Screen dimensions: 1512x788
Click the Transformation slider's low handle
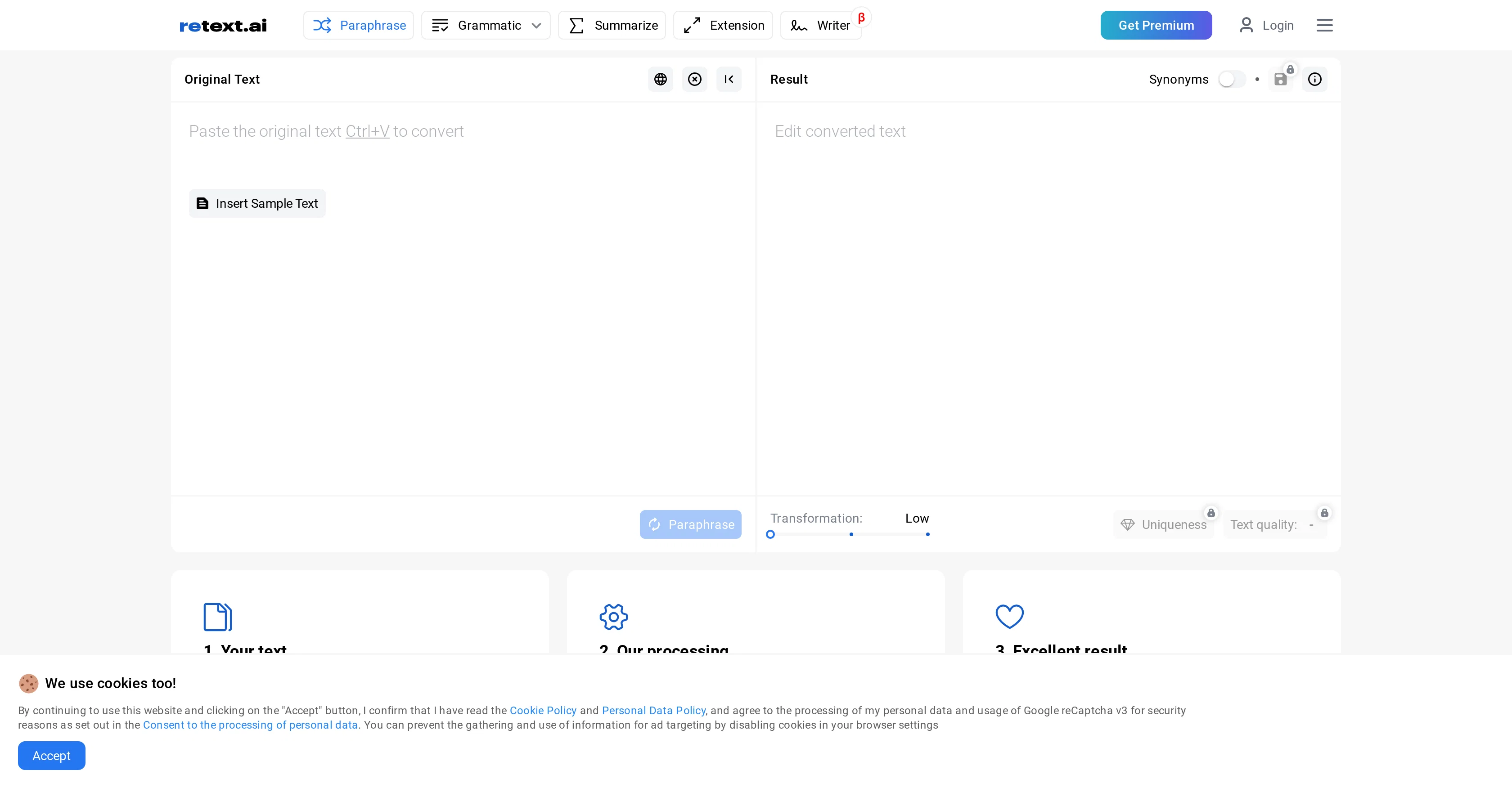point(770,534)
